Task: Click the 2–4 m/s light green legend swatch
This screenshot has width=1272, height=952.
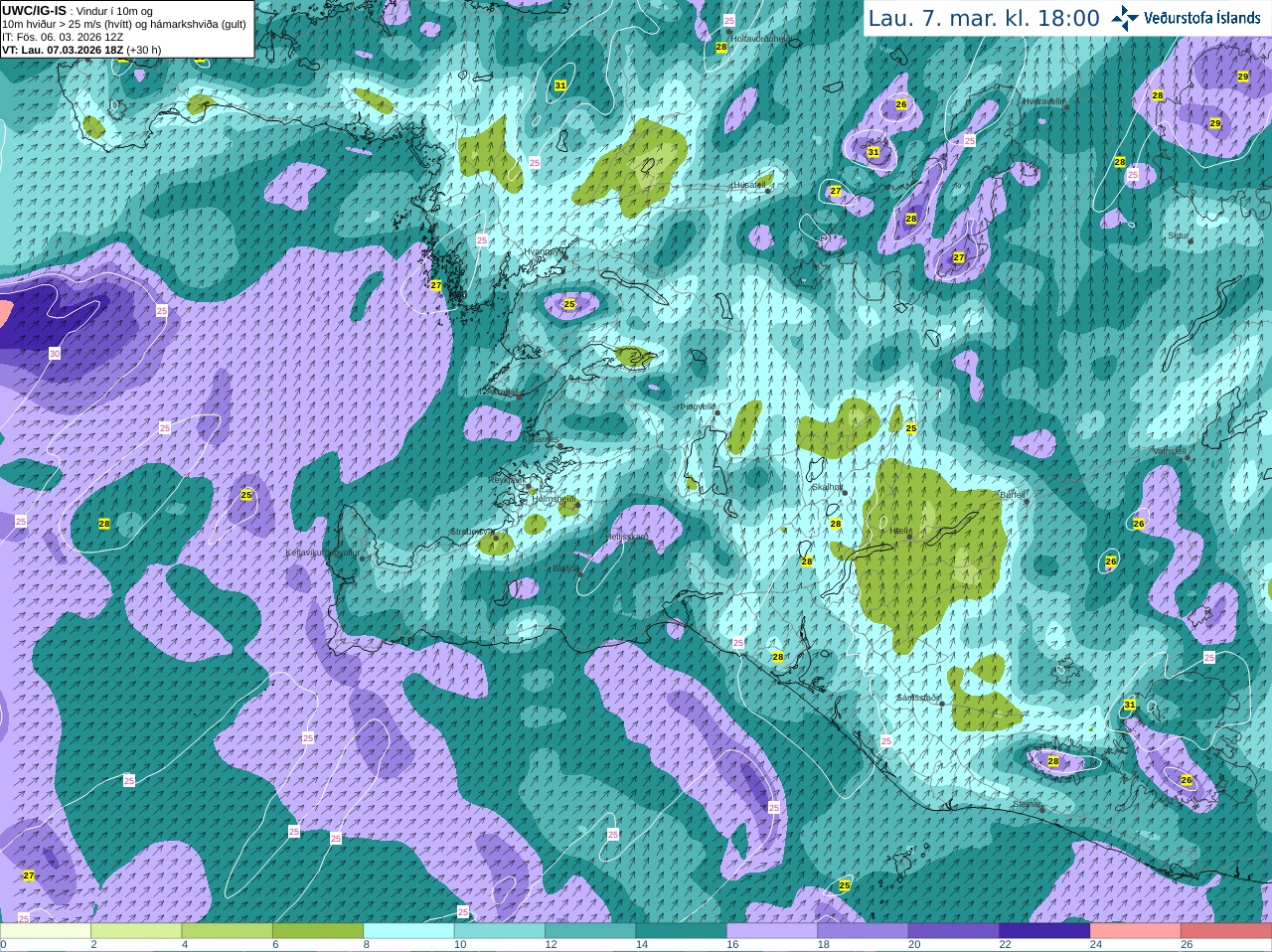Action: click(136, 931)
